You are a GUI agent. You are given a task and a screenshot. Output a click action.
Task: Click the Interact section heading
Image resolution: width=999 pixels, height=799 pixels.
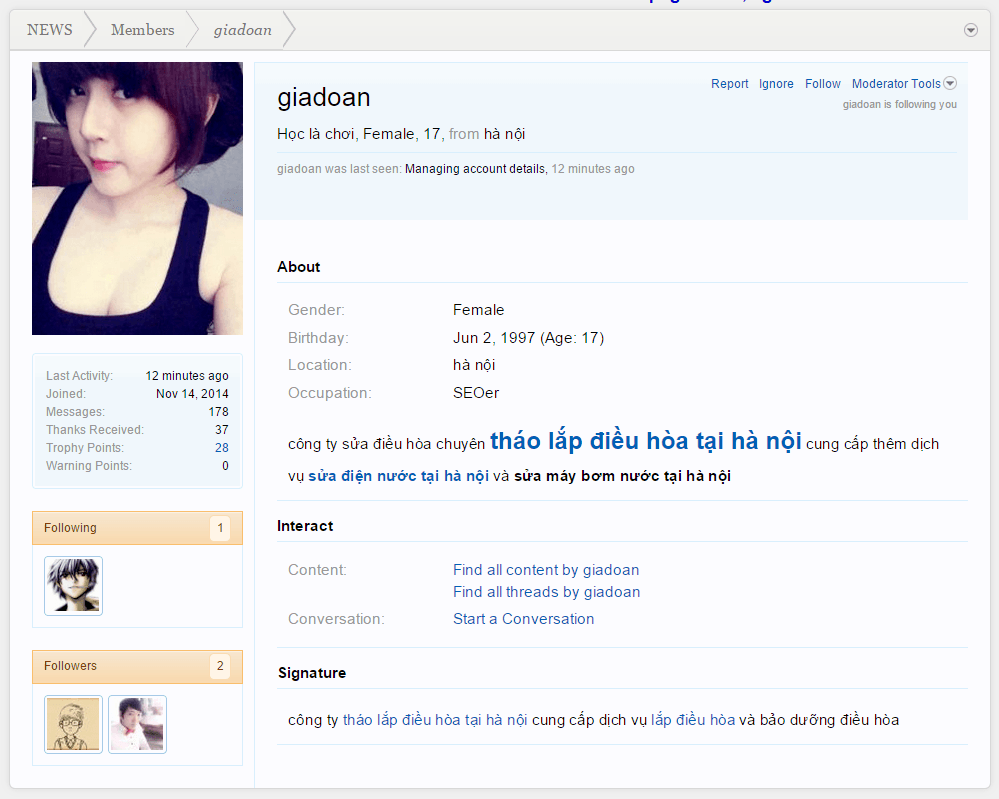(x=305, y=526)
